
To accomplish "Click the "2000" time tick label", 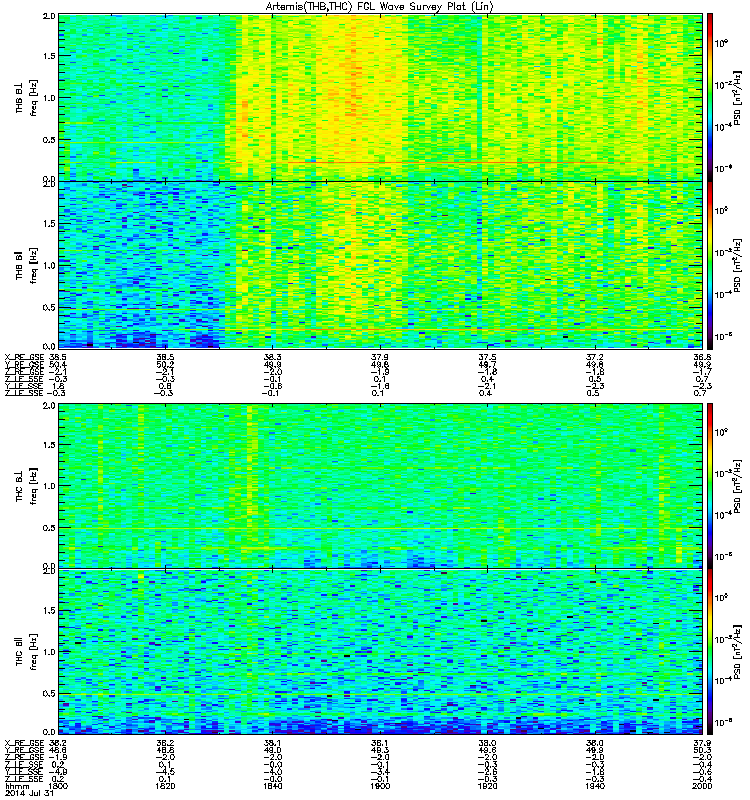I will tap(702, 786).
